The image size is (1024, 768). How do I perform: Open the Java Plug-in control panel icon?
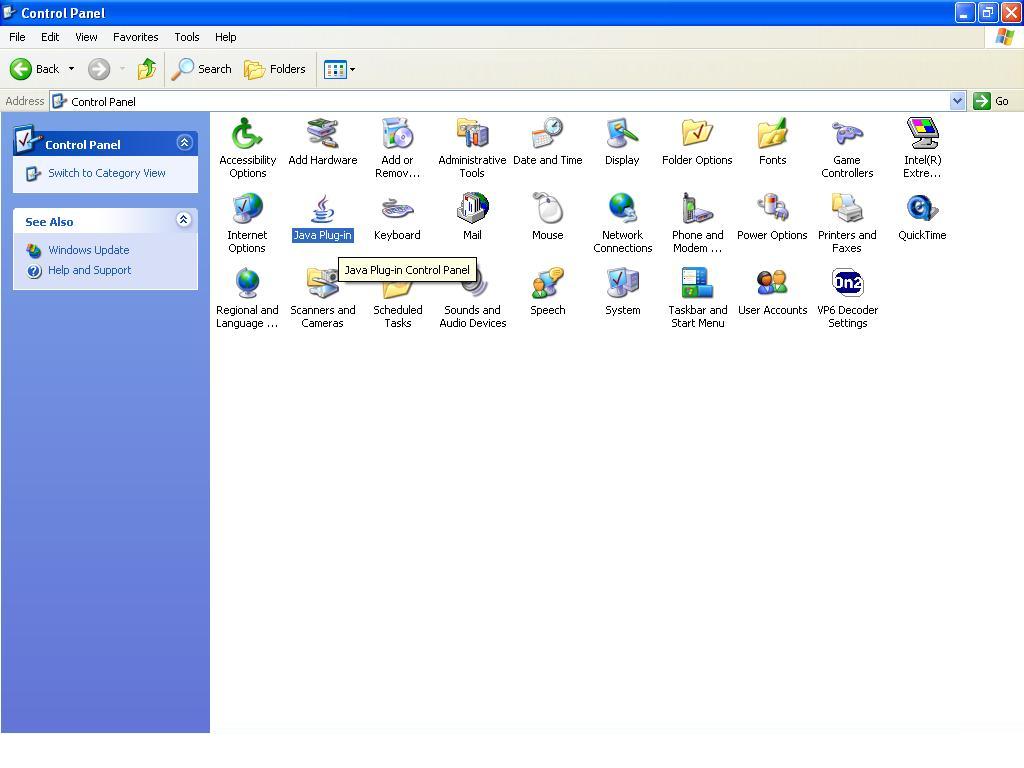pos(322,210)
